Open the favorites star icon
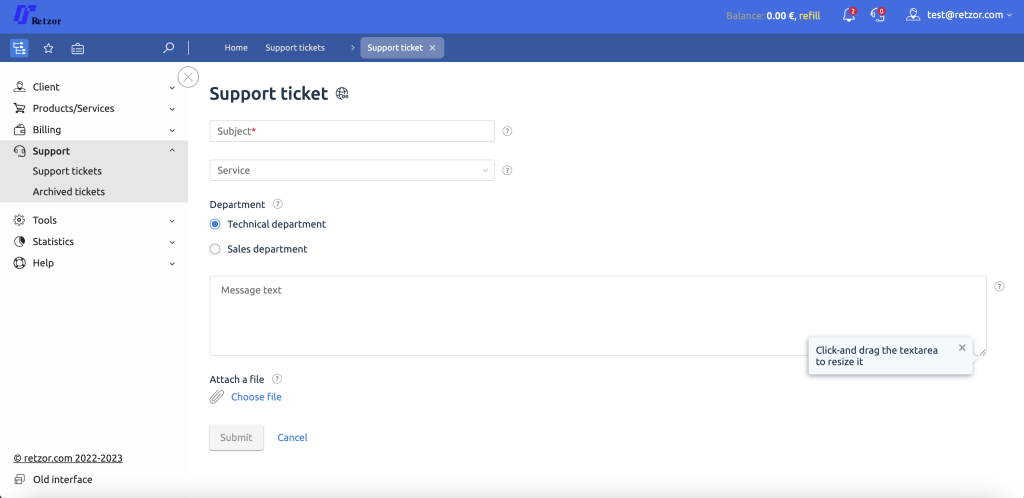1024x498 pixels. point(48,48)
